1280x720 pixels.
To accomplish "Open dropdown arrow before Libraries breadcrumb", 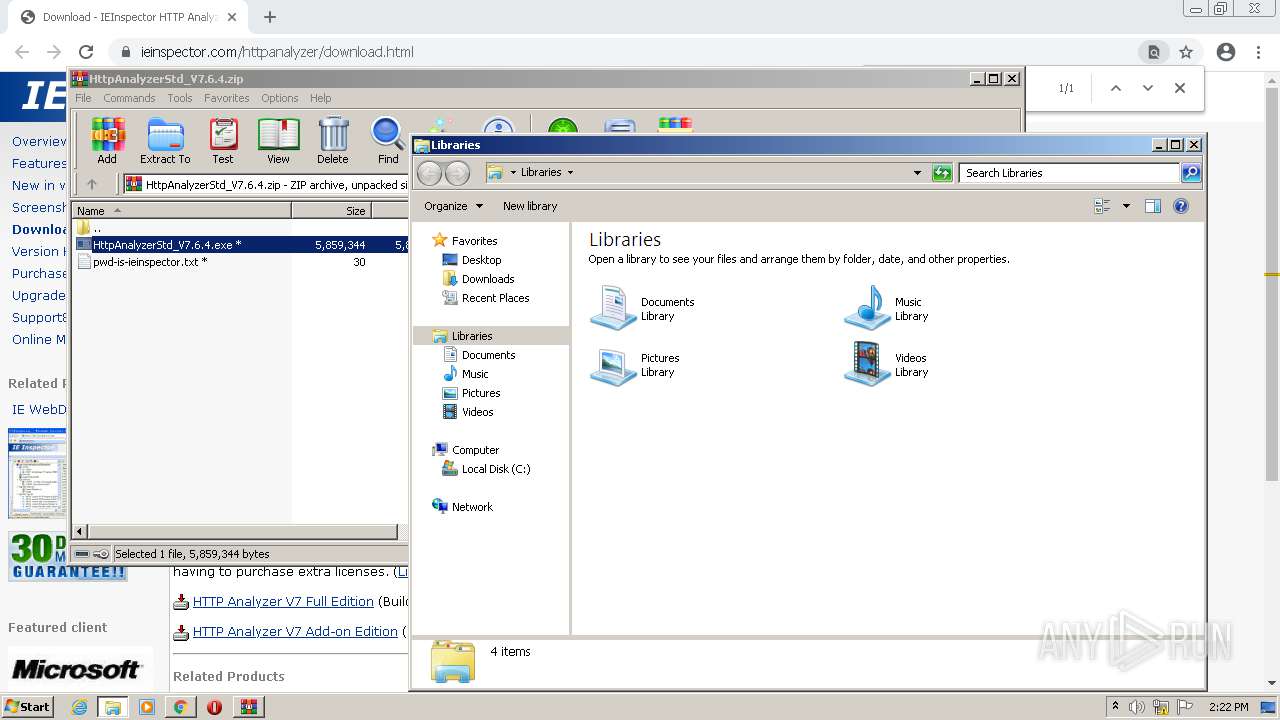I will tap(513, 172).
